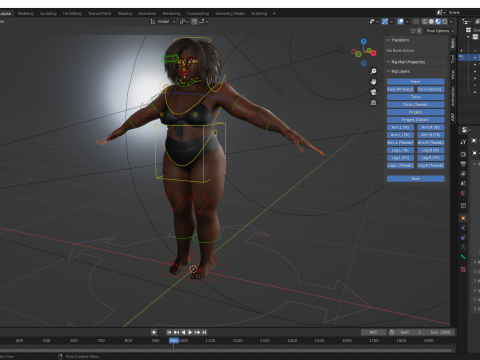
Task: Toggle camera view icon in viewport
Action: pyautogui.click(x=373, y=92)
